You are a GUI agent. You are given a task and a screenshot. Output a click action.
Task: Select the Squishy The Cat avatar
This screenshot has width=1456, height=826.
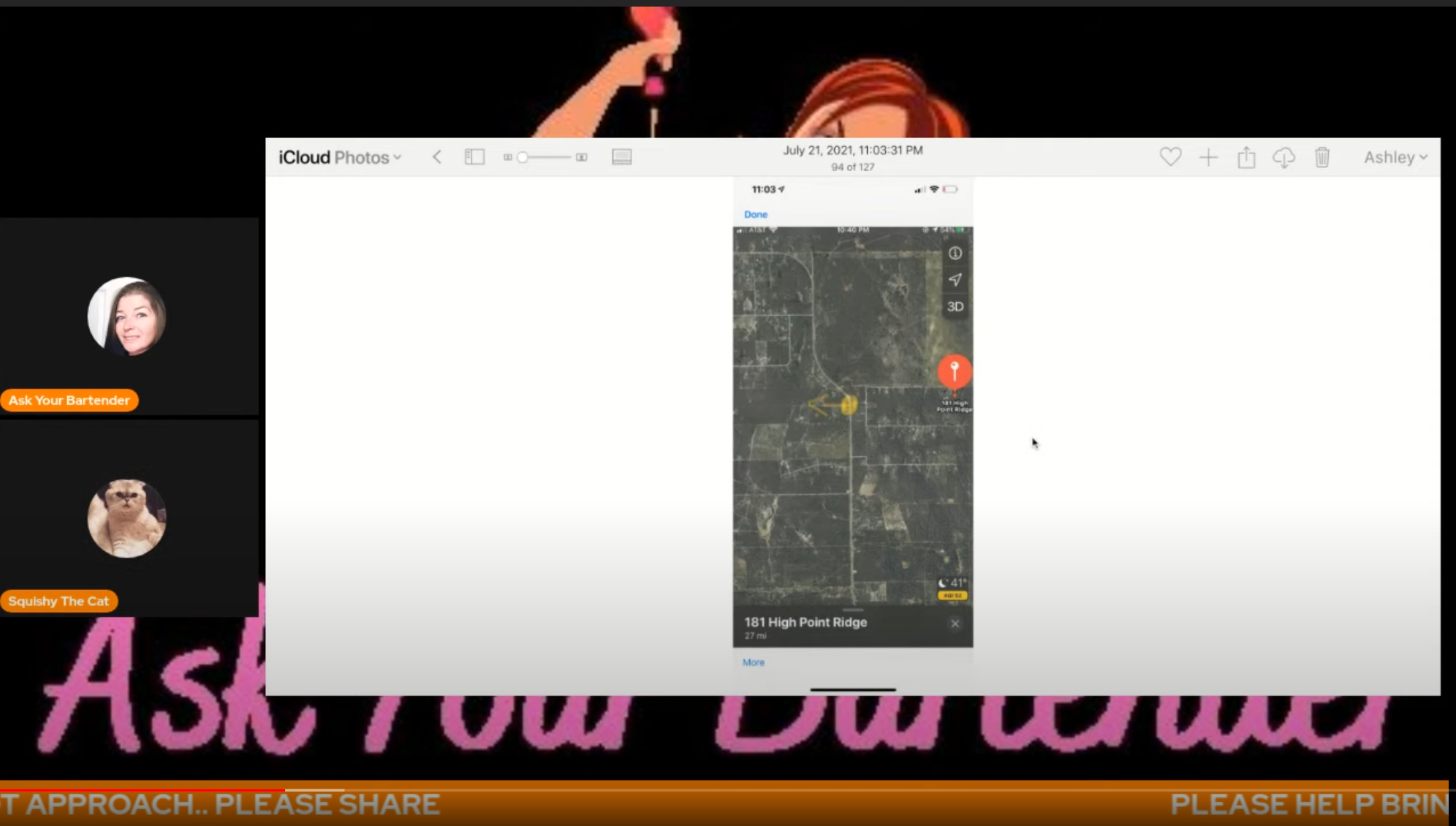point(126,518)
